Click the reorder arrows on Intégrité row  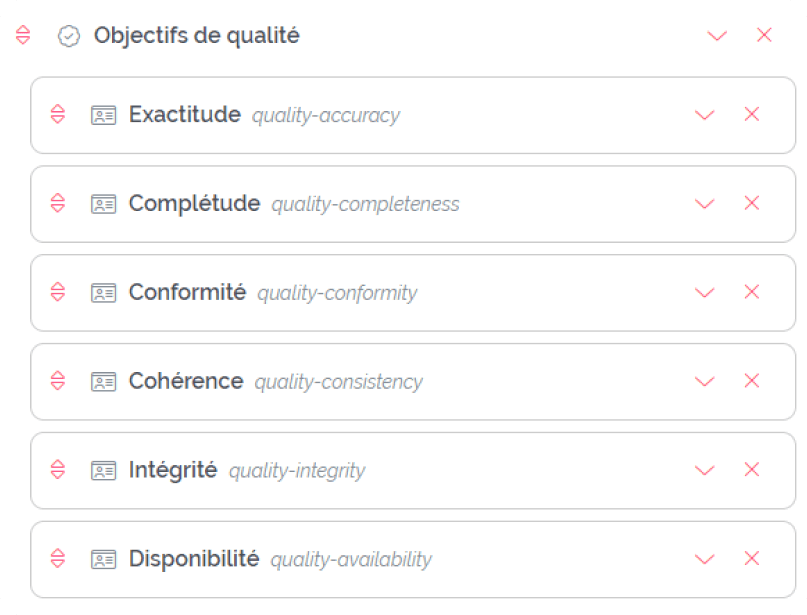[58, 470]
